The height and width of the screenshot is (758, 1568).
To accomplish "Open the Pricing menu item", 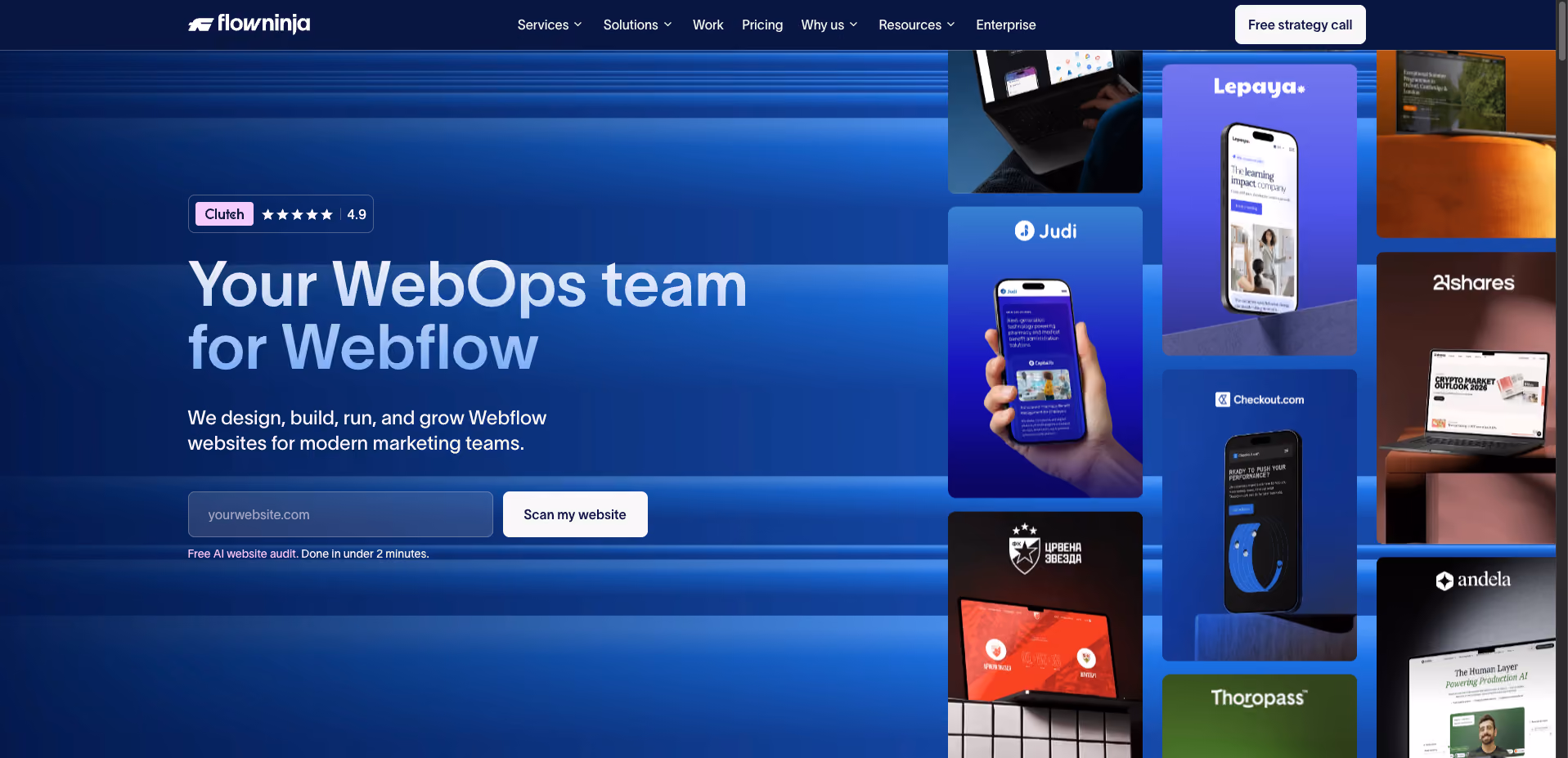I will [762, 25].
